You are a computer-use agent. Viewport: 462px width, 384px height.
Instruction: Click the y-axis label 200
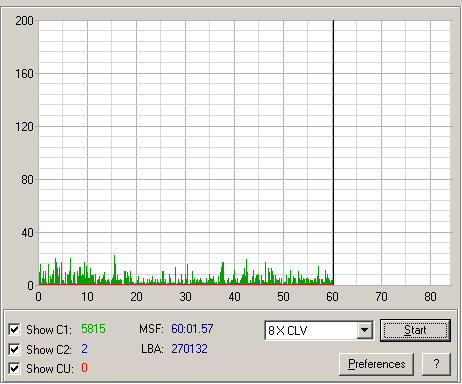point(24,21)
